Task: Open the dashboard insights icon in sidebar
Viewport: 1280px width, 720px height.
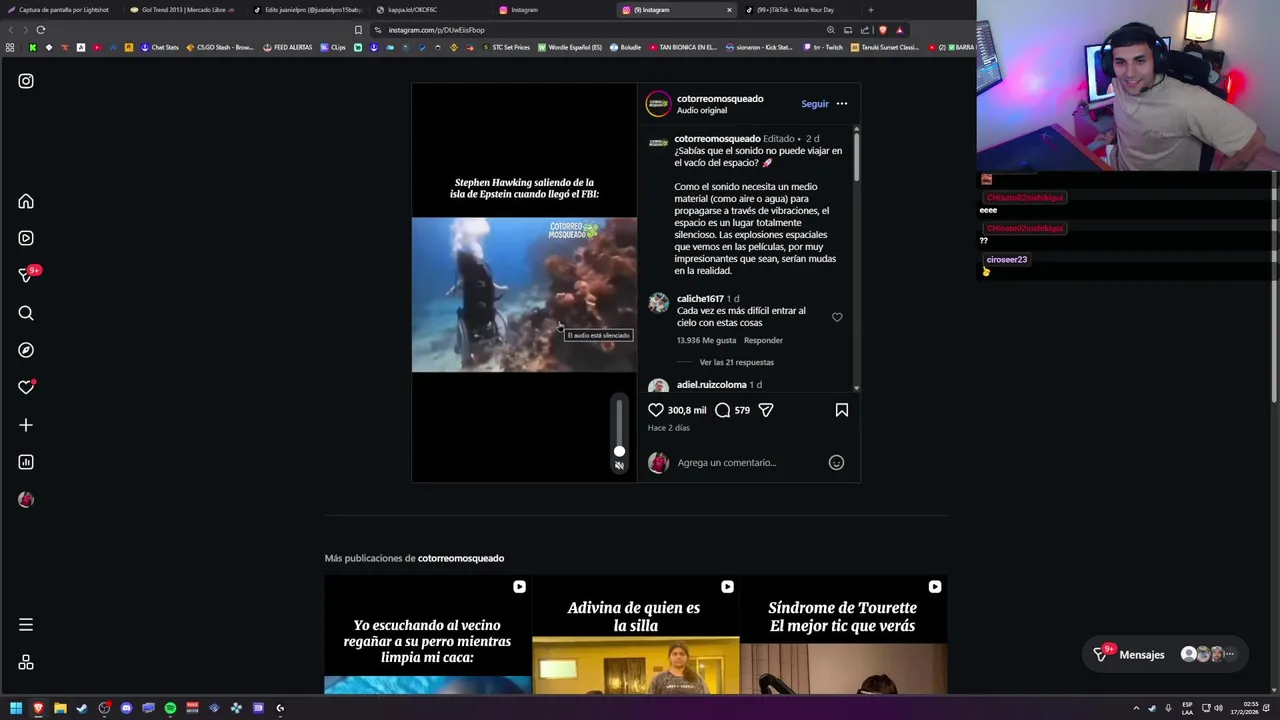Action: (26, 462)
